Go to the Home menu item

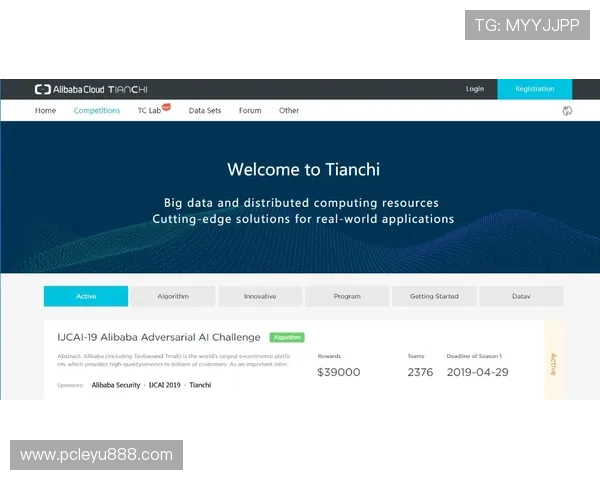(x=45, y=111)
